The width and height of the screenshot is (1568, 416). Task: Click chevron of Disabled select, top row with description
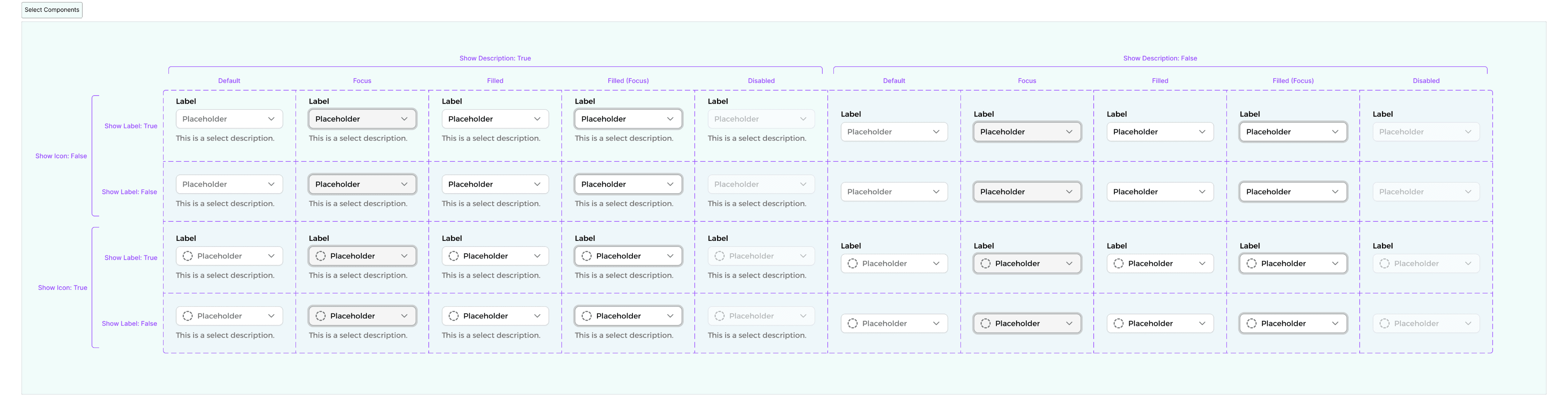tap(804, 119)
